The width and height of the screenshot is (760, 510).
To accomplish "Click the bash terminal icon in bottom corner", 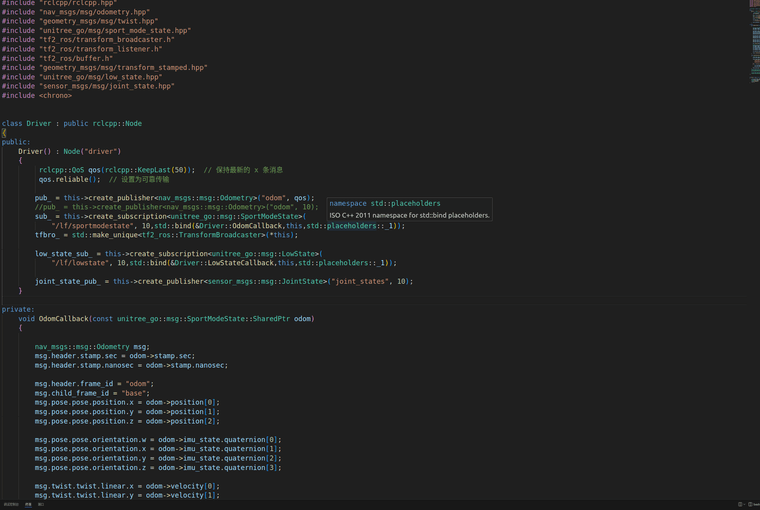I will tap(750, 504).
